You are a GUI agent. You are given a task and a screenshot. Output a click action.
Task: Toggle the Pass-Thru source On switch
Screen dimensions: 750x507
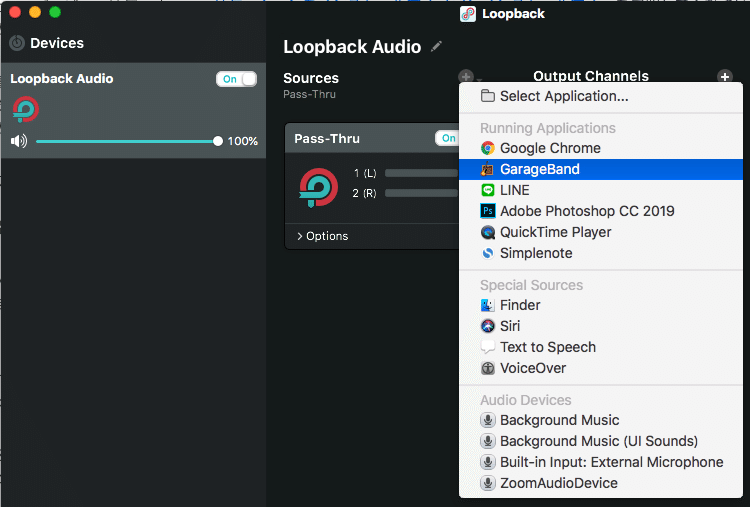coord(446,138)
